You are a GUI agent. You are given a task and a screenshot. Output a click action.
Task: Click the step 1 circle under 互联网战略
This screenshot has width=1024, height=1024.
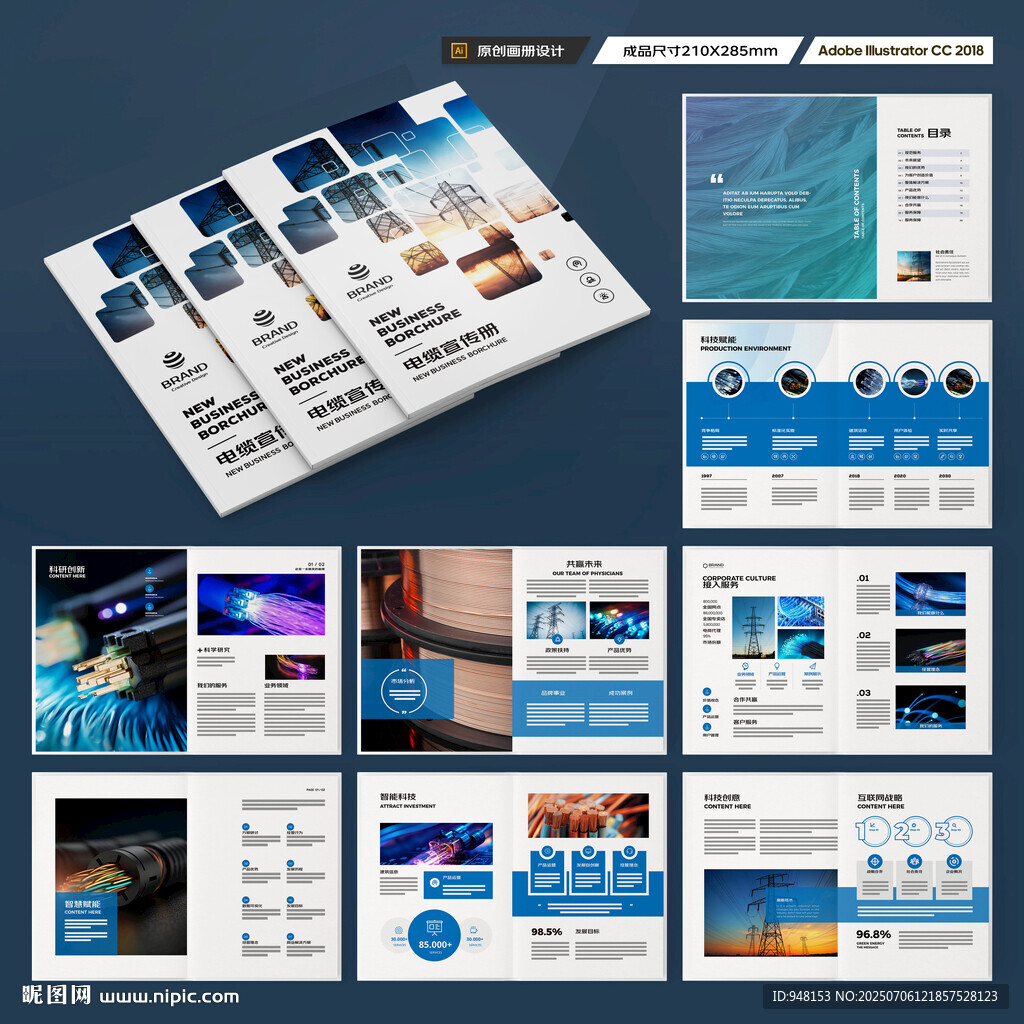click(x=872, y=831)
